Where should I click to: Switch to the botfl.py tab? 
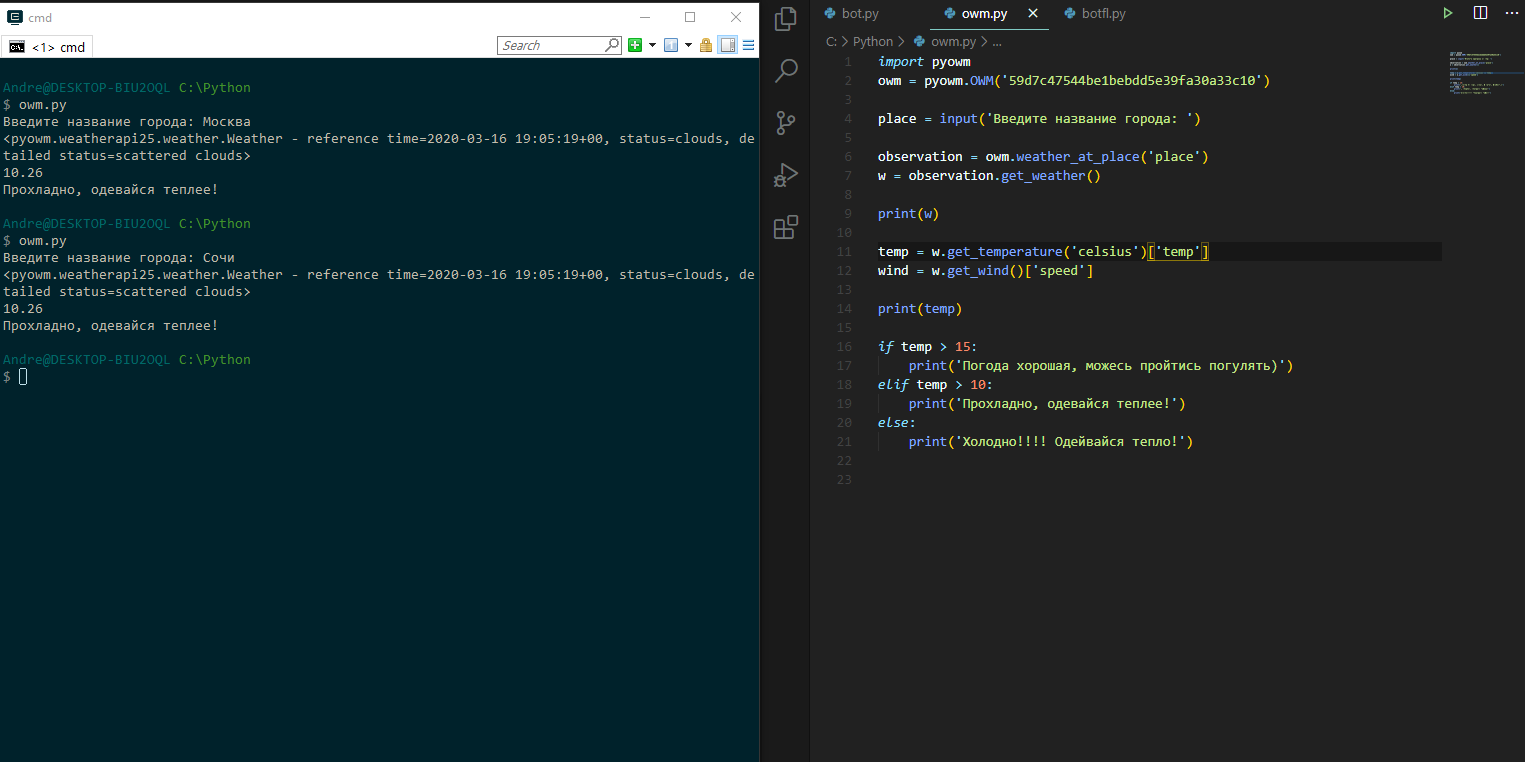click(1096, 14)
